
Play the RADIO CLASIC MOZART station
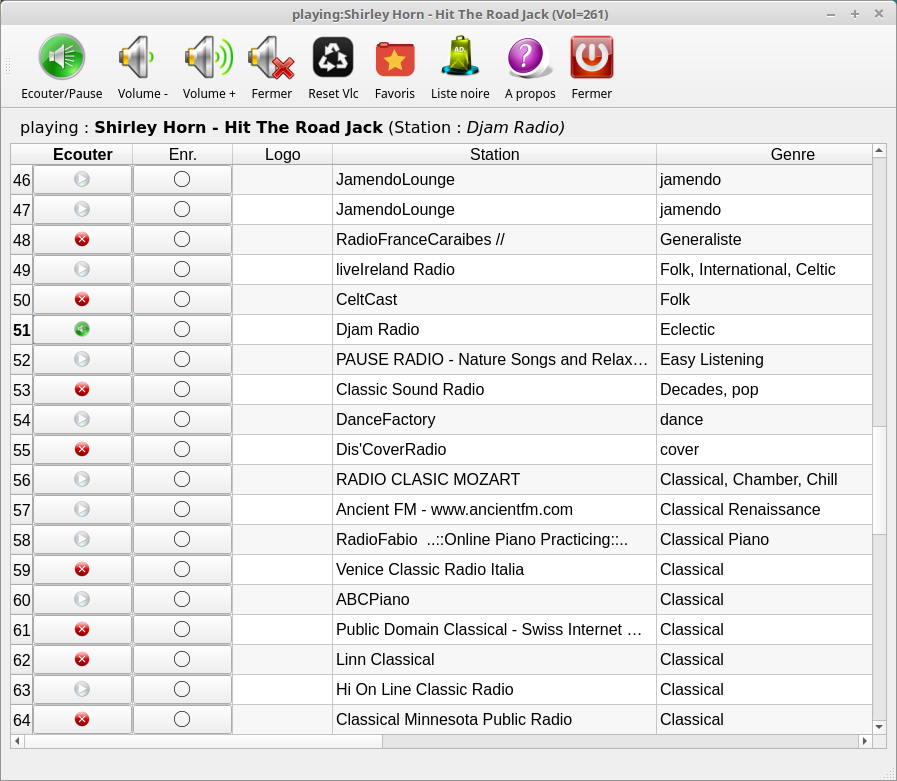click(82, 479)
